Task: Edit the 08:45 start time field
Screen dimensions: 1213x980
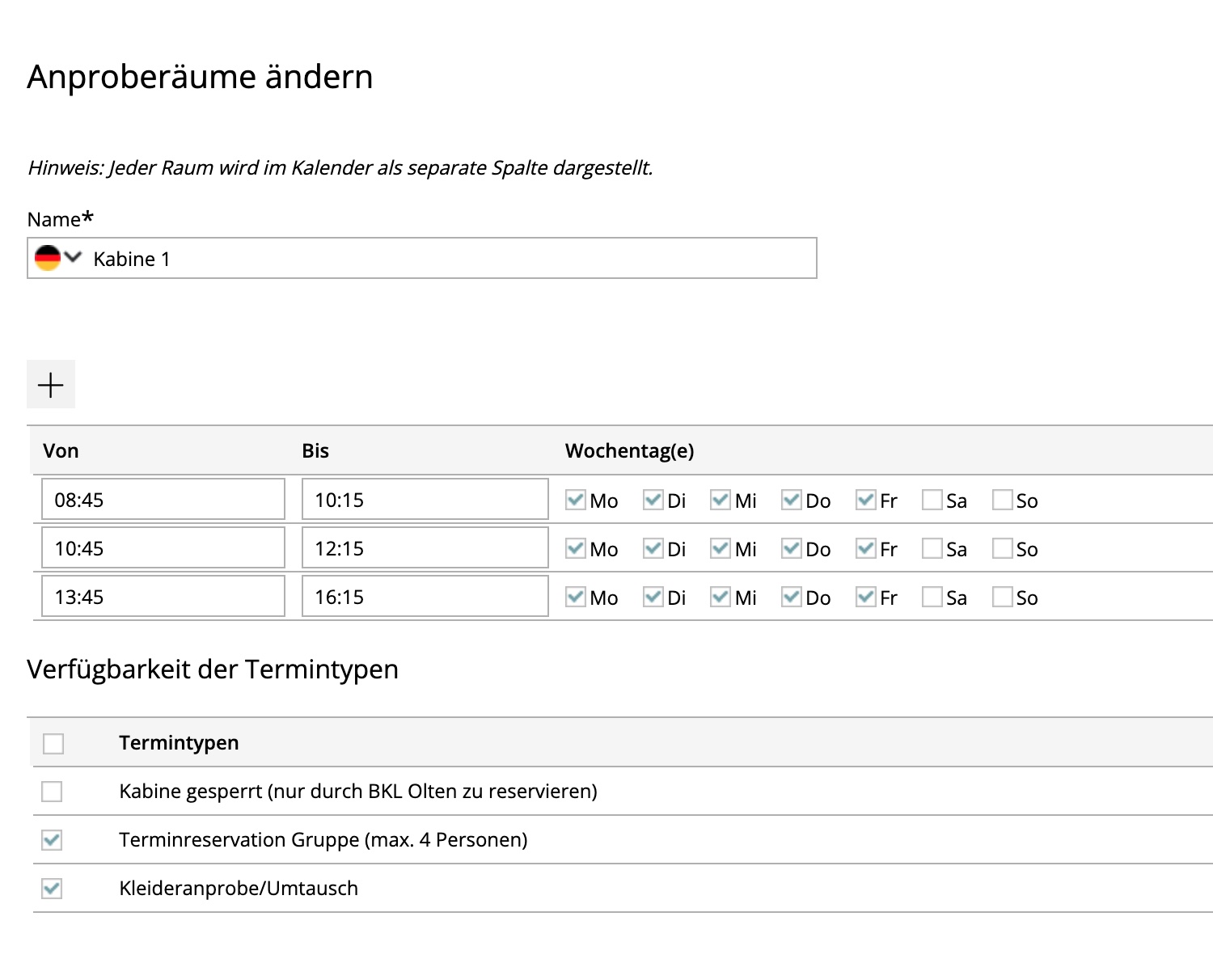Action: 163,500
